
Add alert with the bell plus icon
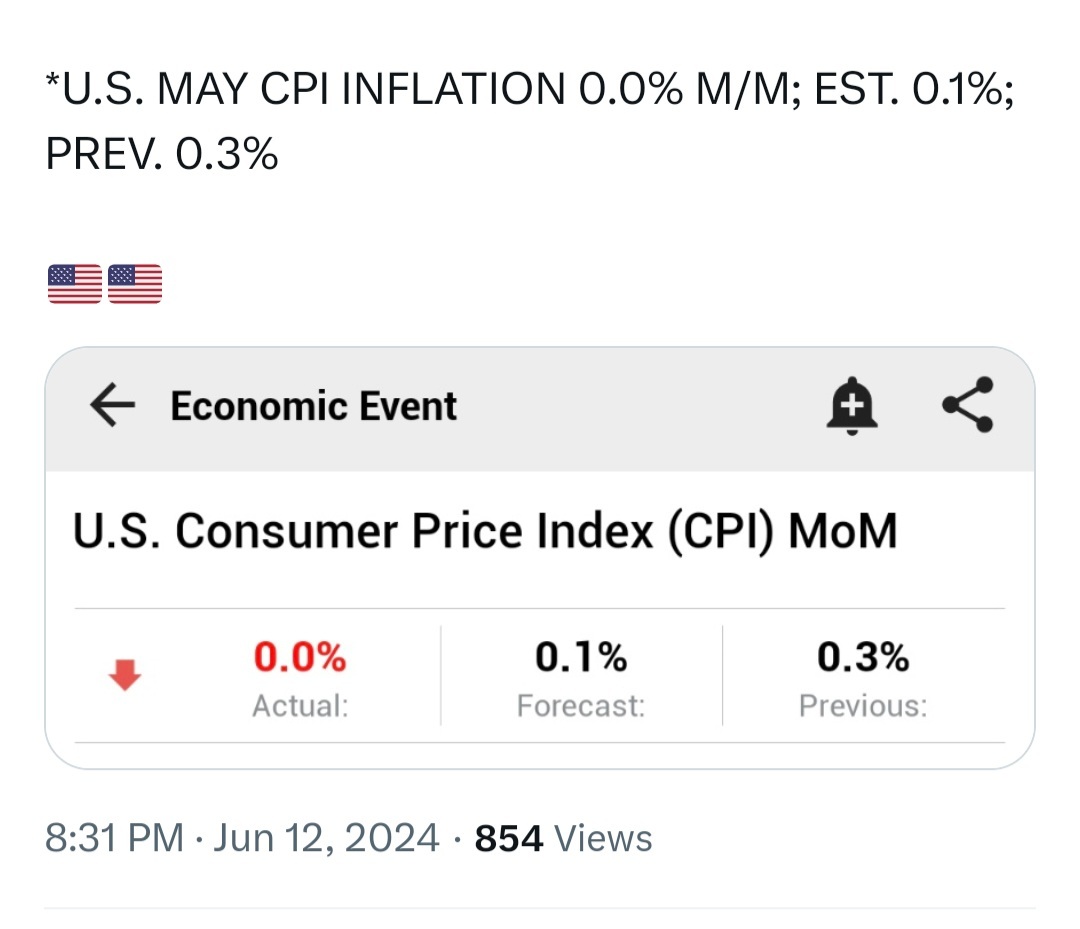(x=852, y=406)
